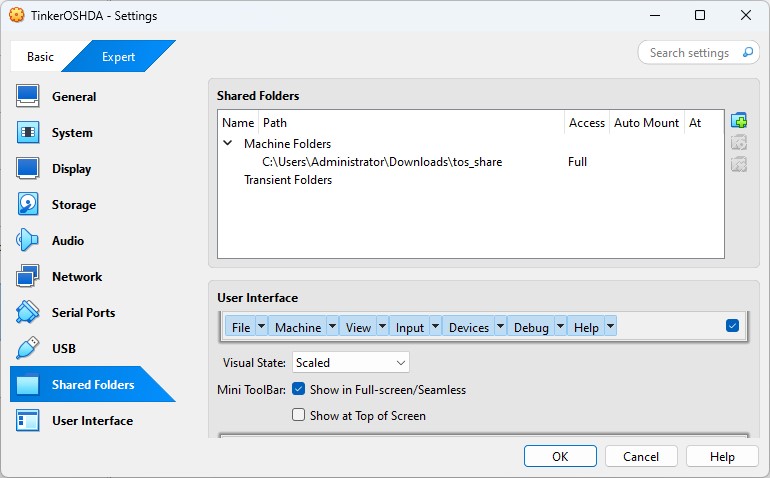Viewport: 770px width, 478px height.
Task: Toggle the Input menu in menu bar editor
Action: pyautogui.click(x=410, y=327)
